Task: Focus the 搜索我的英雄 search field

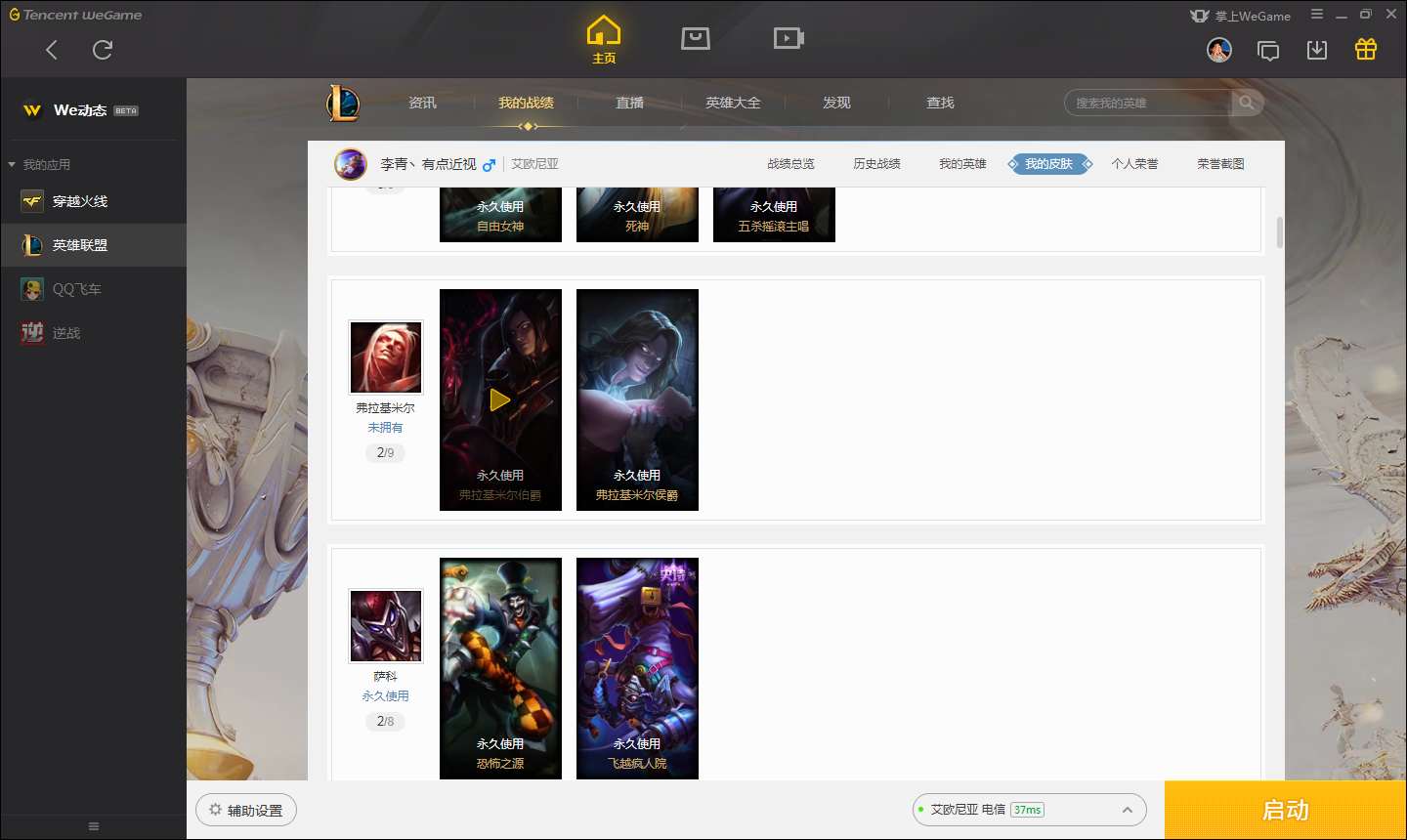Action: click(1148, 103)
